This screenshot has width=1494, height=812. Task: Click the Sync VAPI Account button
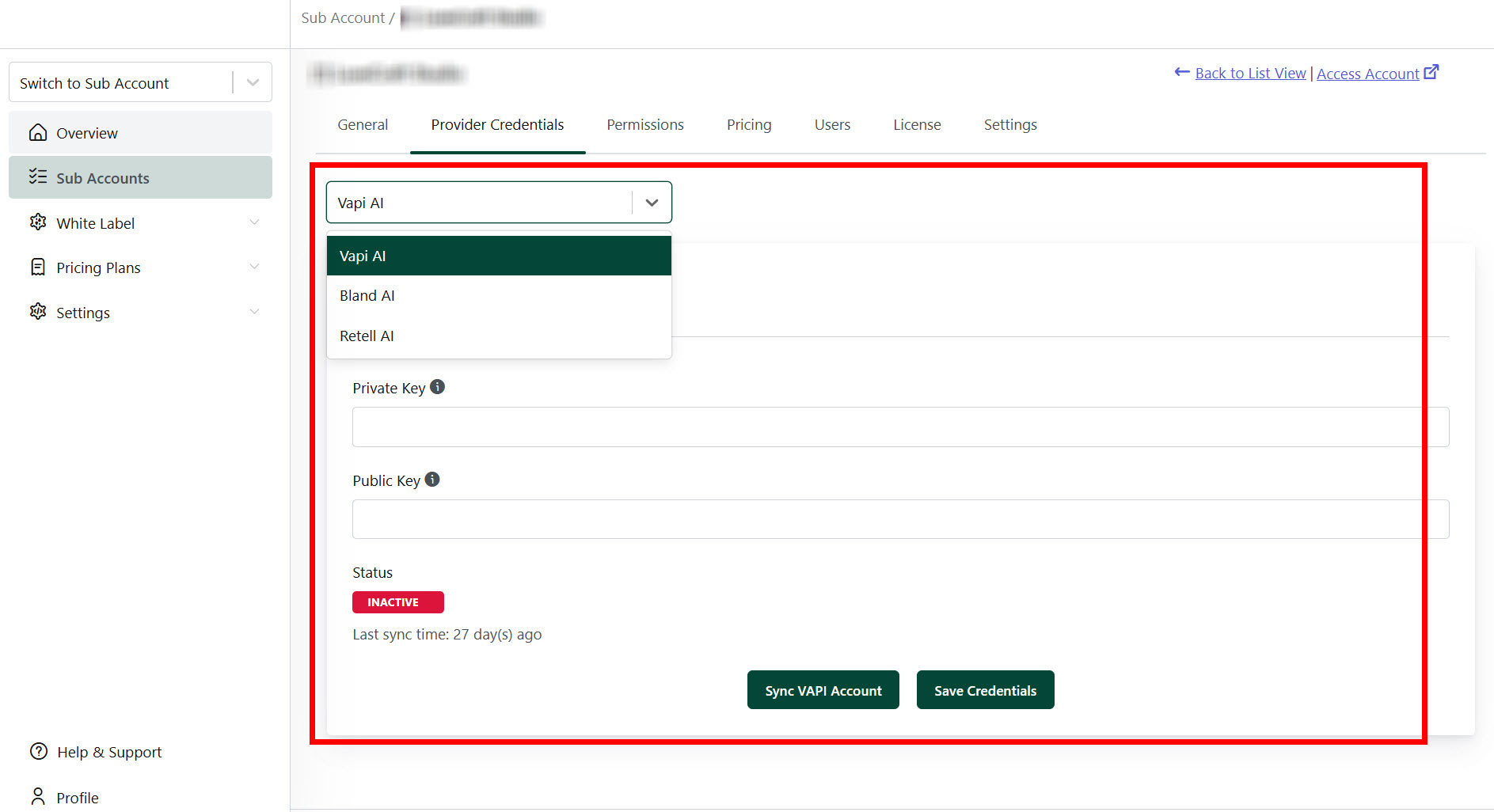tap(823, 690)
